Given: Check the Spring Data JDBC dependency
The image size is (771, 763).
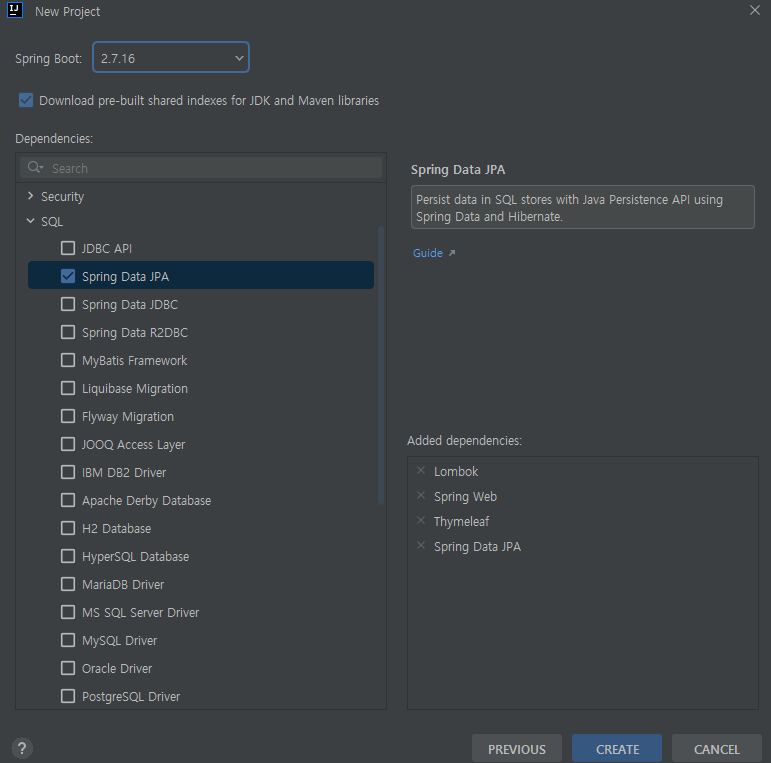Looking at the screenshot, I should [68, 304].
